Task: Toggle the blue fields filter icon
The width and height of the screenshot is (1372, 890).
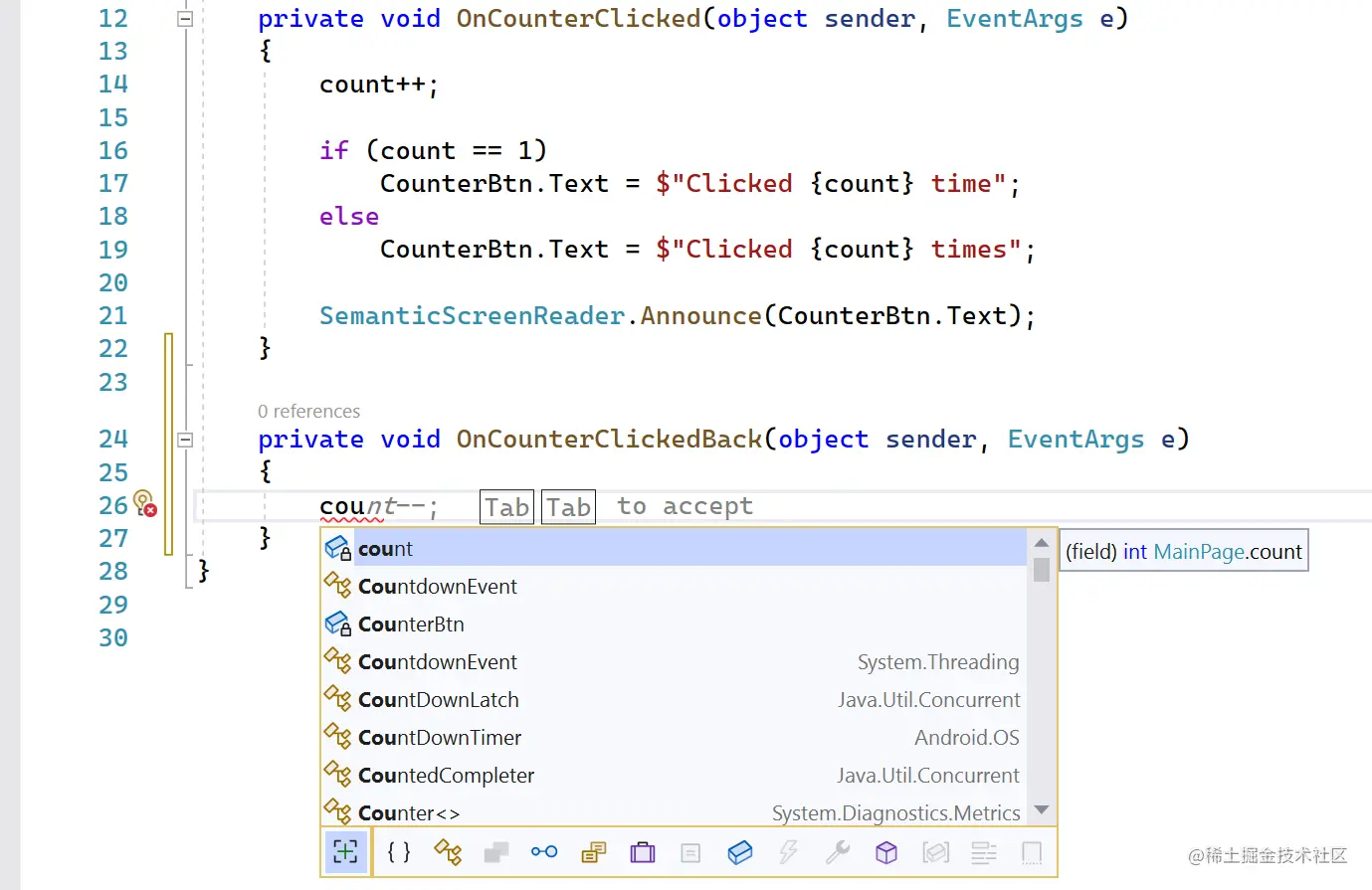Action: point(740,852)
